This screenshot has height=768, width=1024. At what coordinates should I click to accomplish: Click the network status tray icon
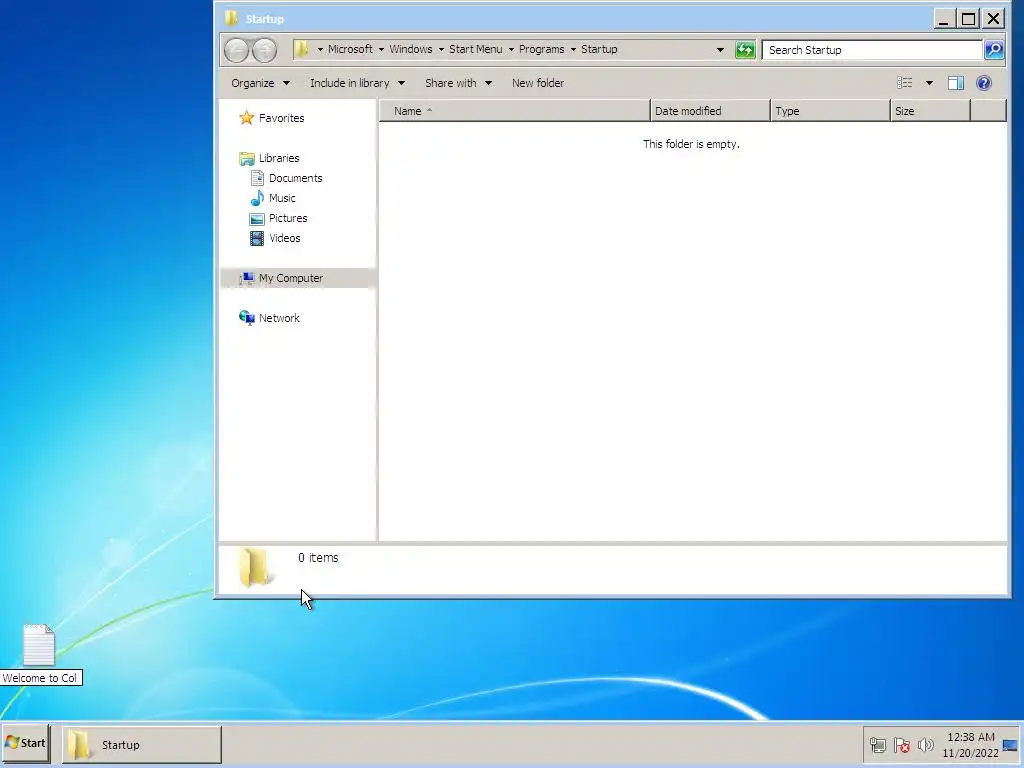pos(878,744)
